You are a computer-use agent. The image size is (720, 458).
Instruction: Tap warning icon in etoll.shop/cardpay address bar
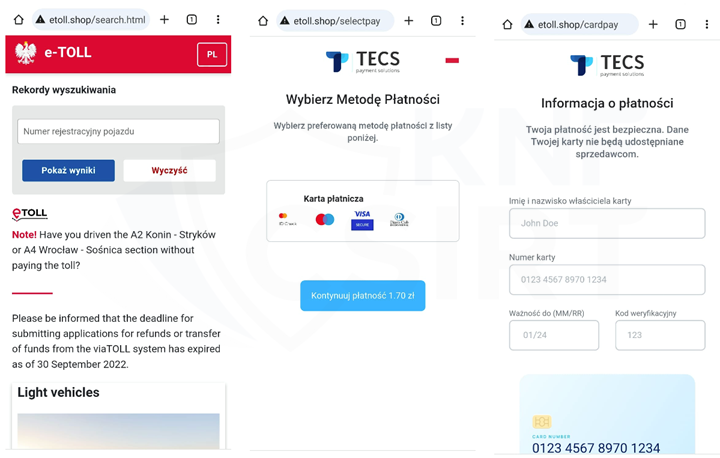coord(529,24)
